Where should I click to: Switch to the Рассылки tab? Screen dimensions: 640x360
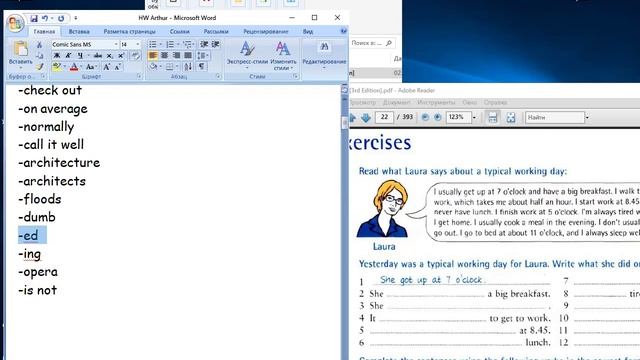tap(216, 31)
